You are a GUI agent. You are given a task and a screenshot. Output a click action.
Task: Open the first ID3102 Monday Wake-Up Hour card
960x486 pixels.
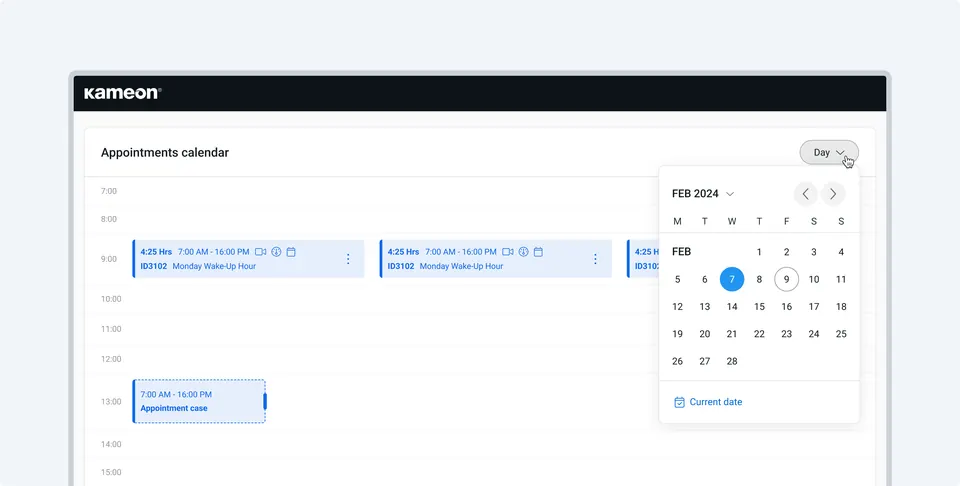click(x=248, y=259)
